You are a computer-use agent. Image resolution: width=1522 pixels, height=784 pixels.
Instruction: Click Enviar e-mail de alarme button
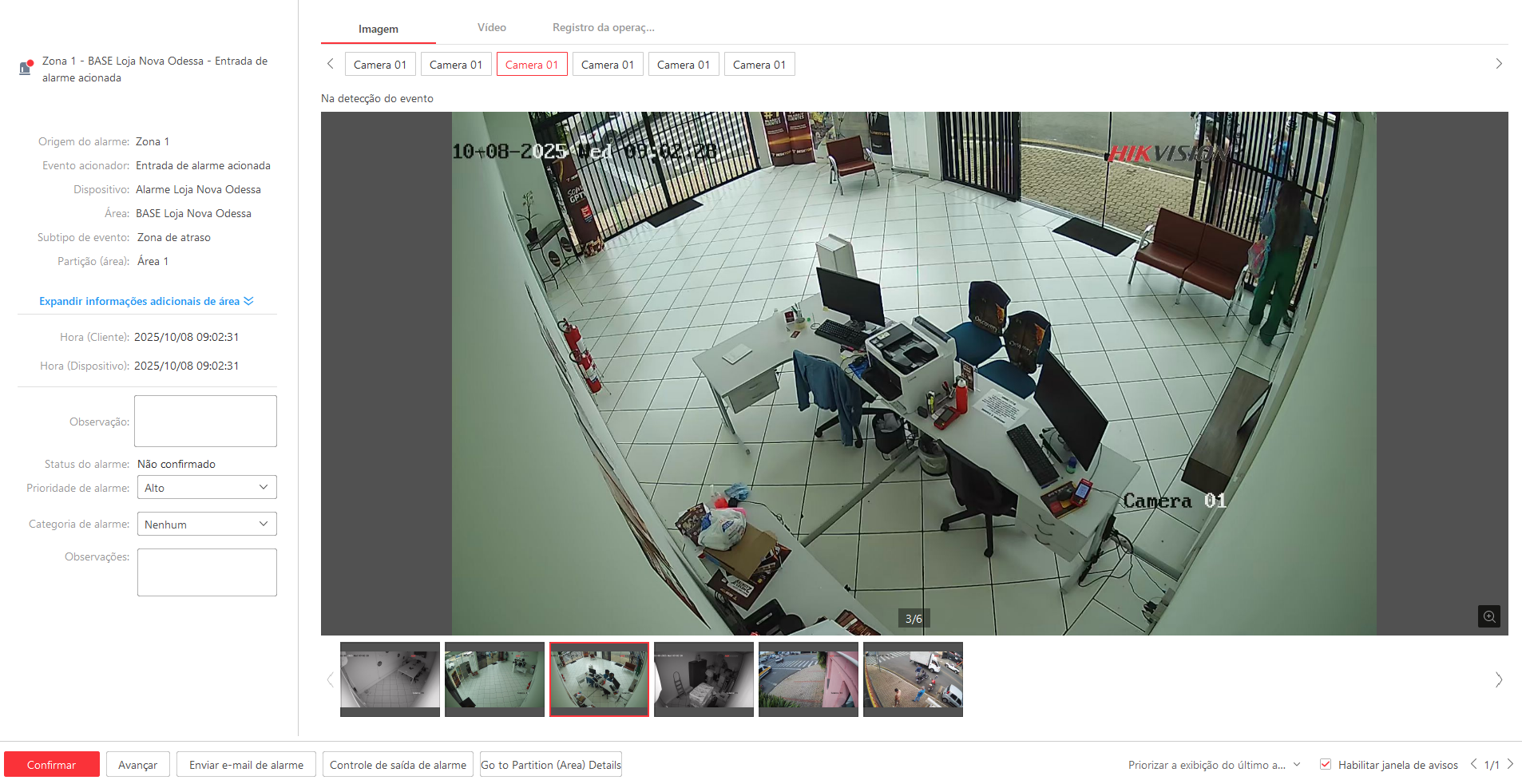(246, 765)
